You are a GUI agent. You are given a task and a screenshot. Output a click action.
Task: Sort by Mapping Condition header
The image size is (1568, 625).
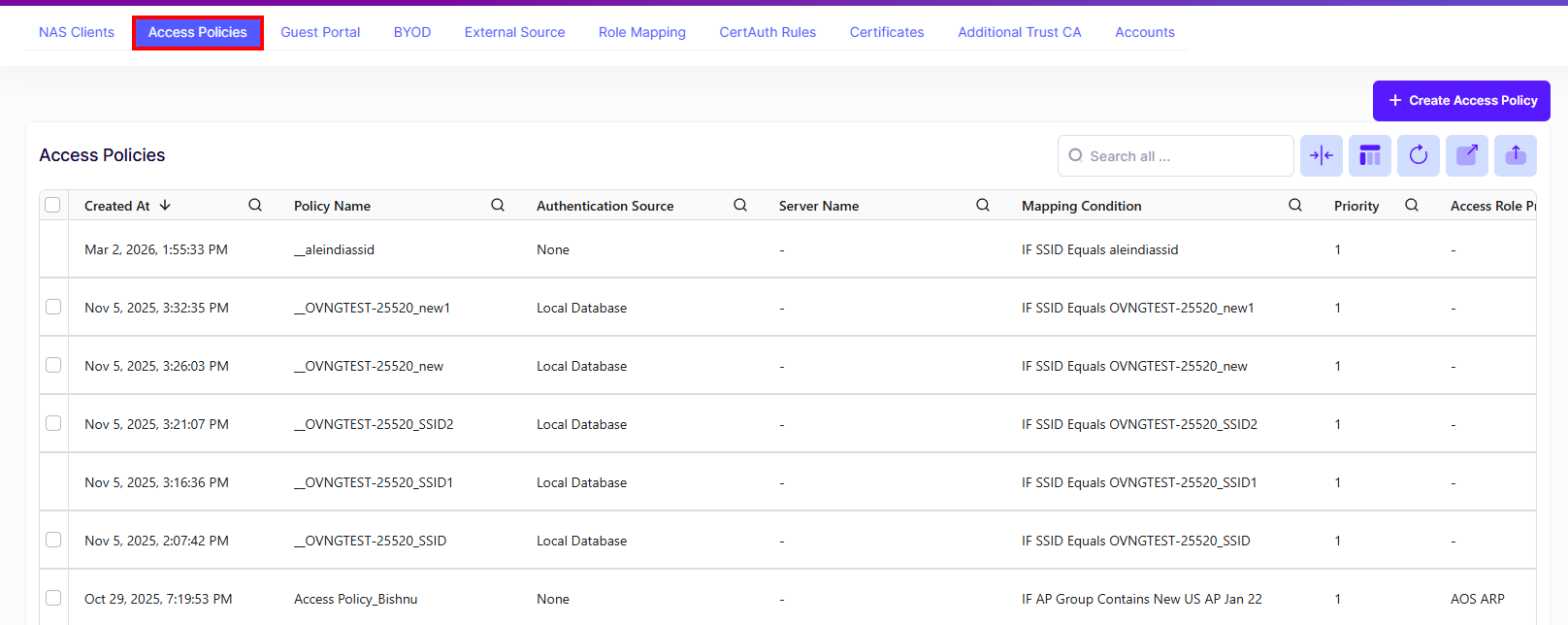pyautogui.click(x=1081, y=206)
